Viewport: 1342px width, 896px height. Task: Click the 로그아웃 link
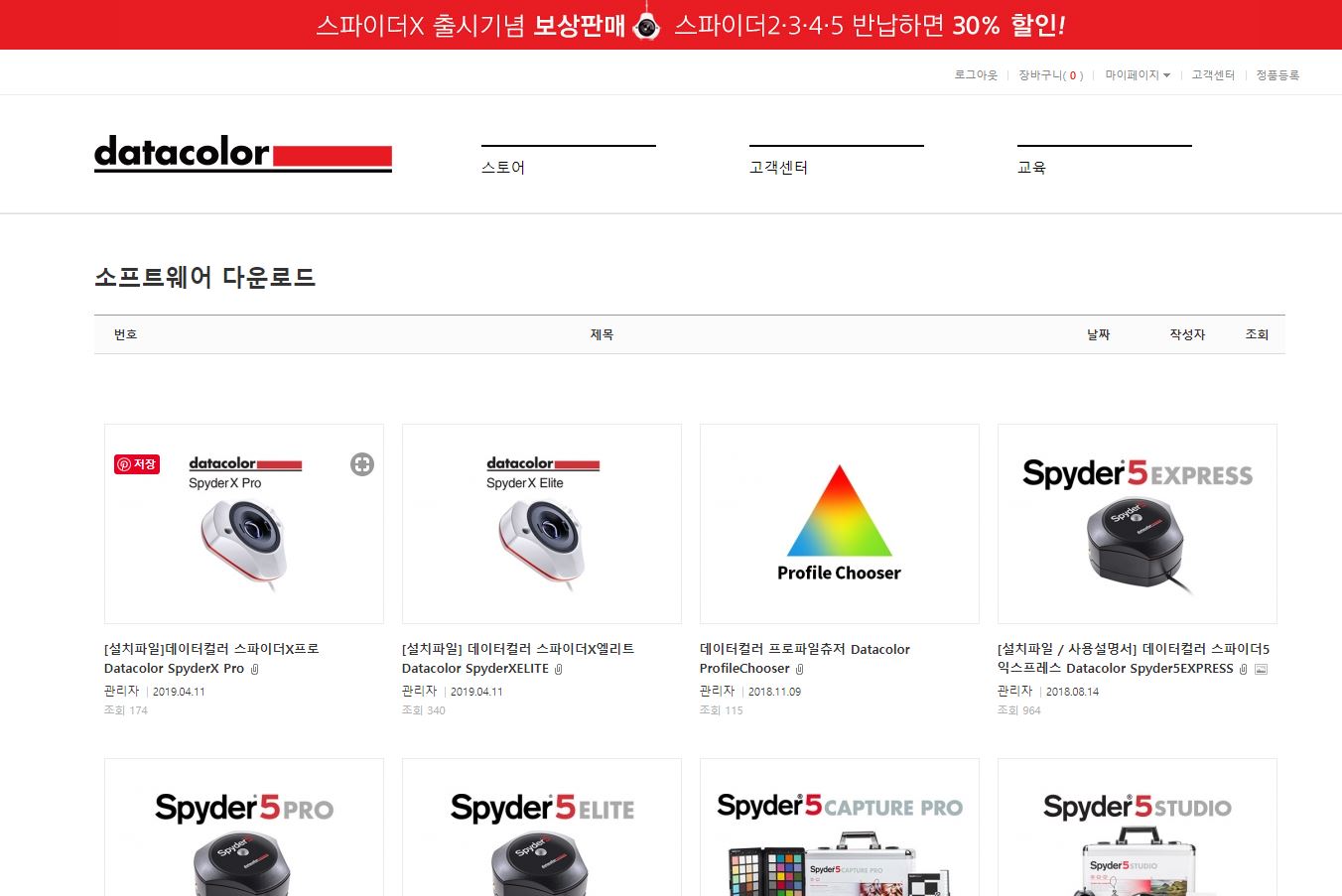(976, 75)
